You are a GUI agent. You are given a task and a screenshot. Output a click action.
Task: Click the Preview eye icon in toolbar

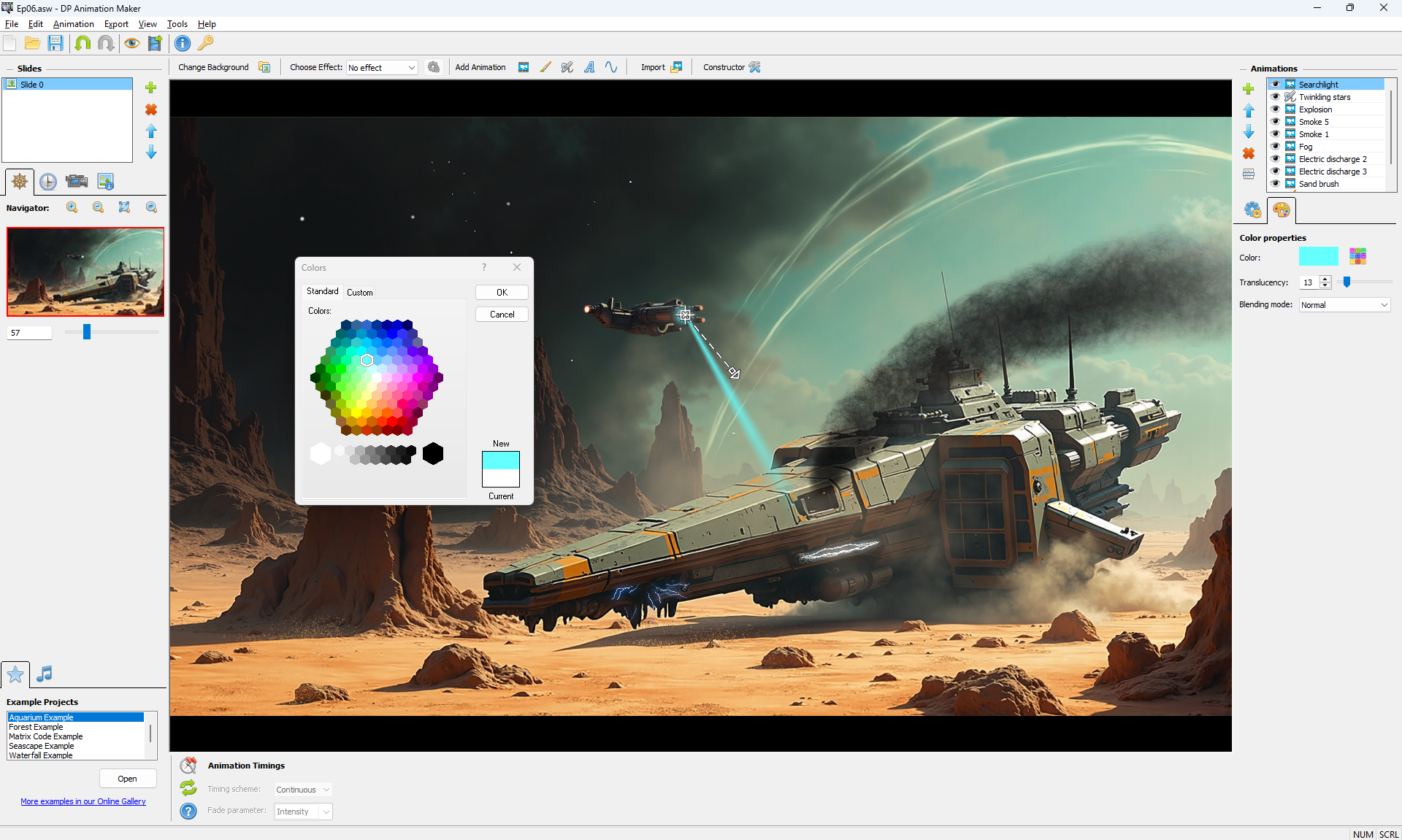[x=131, y=43]
